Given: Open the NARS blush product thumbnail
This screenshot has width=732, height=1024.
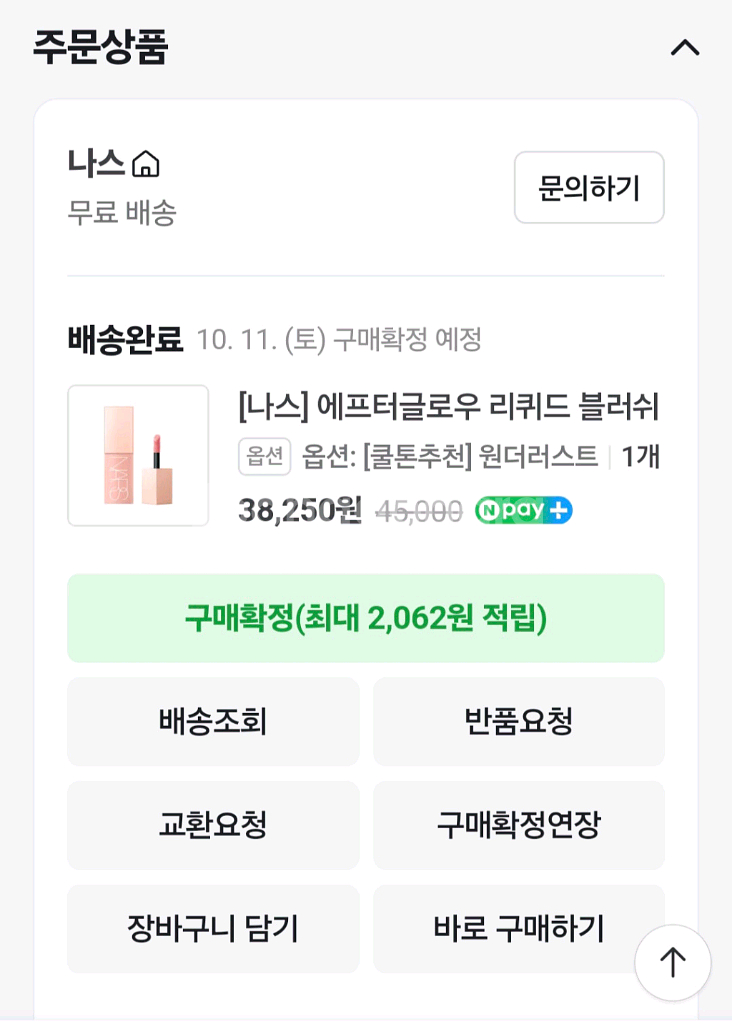Looking at the screenshot, I should [138, 456].
